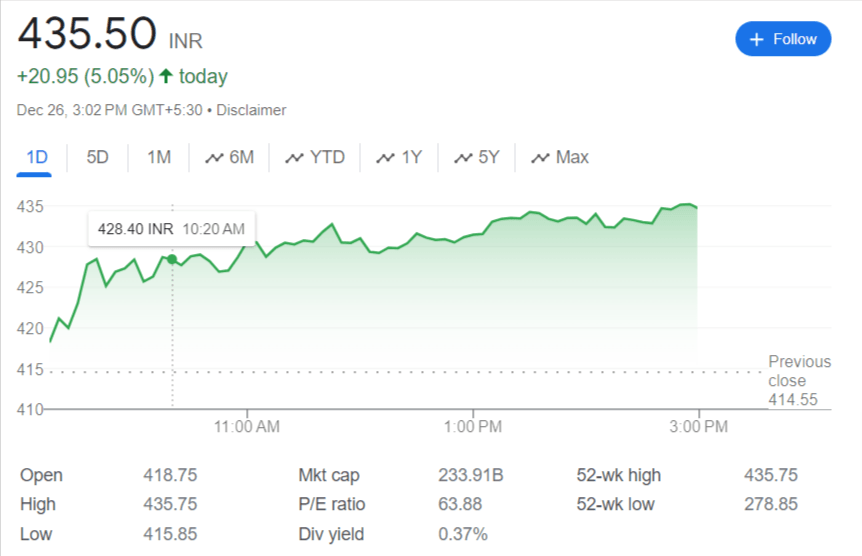
Task: Switch to the 1M tab
Action: (159, 157)
